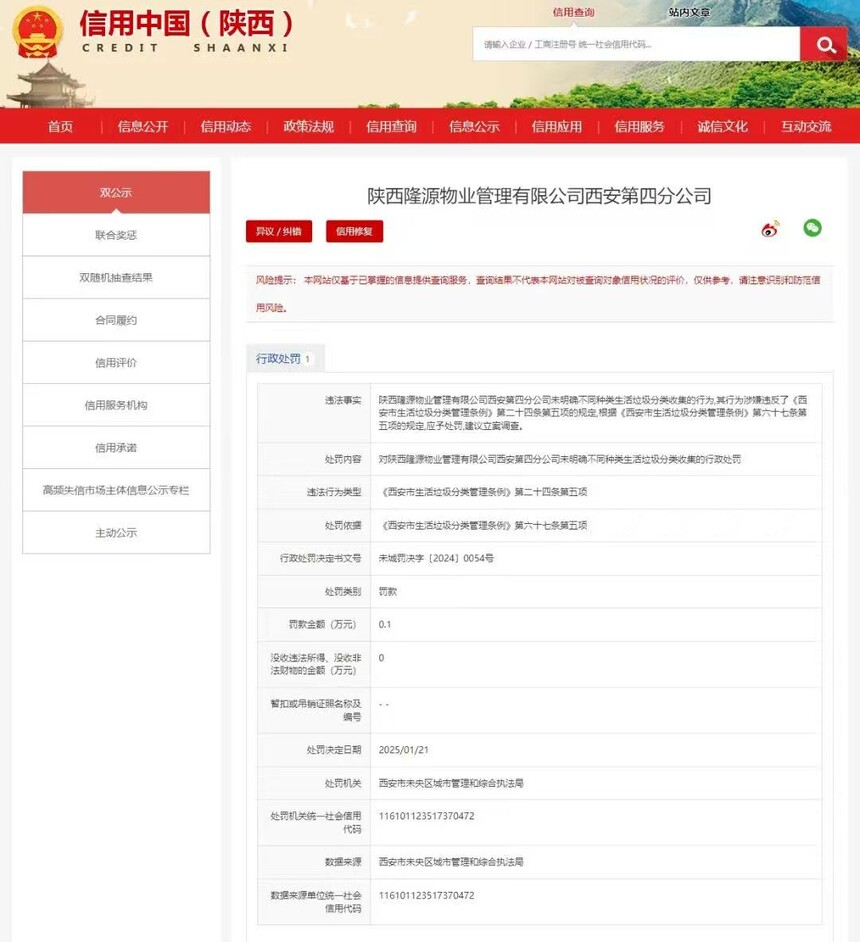
Task: Click the company name heading 陕西隆源物业管理有限公司西安第四分公司
Action: pyautogui.click(x=539, y=195)
